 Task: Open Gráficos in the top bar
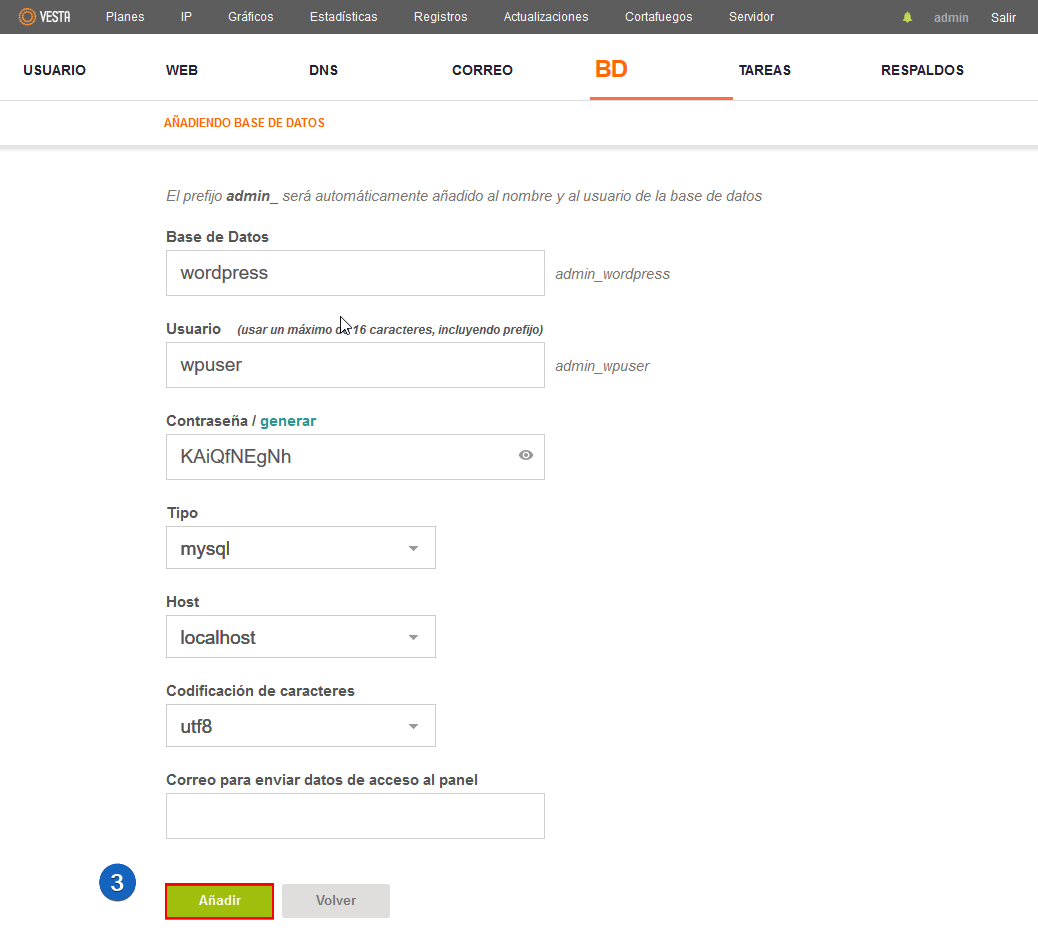point(250,17)
